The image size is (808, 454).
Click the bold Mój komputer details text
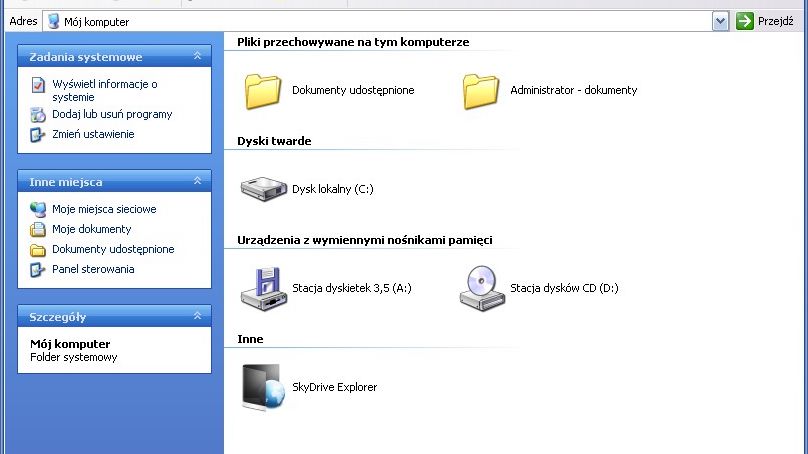coord(70,344)
